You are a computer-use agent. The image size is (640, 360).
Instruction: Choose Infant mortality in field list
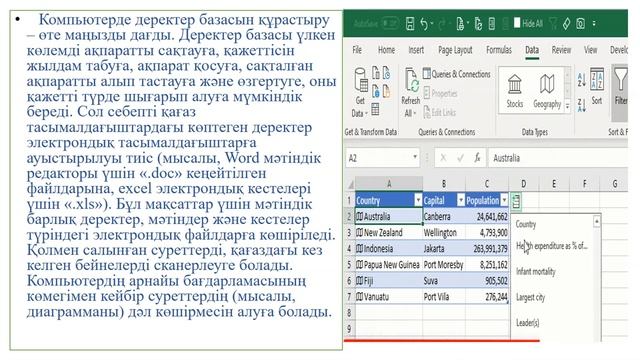(536, 271)
